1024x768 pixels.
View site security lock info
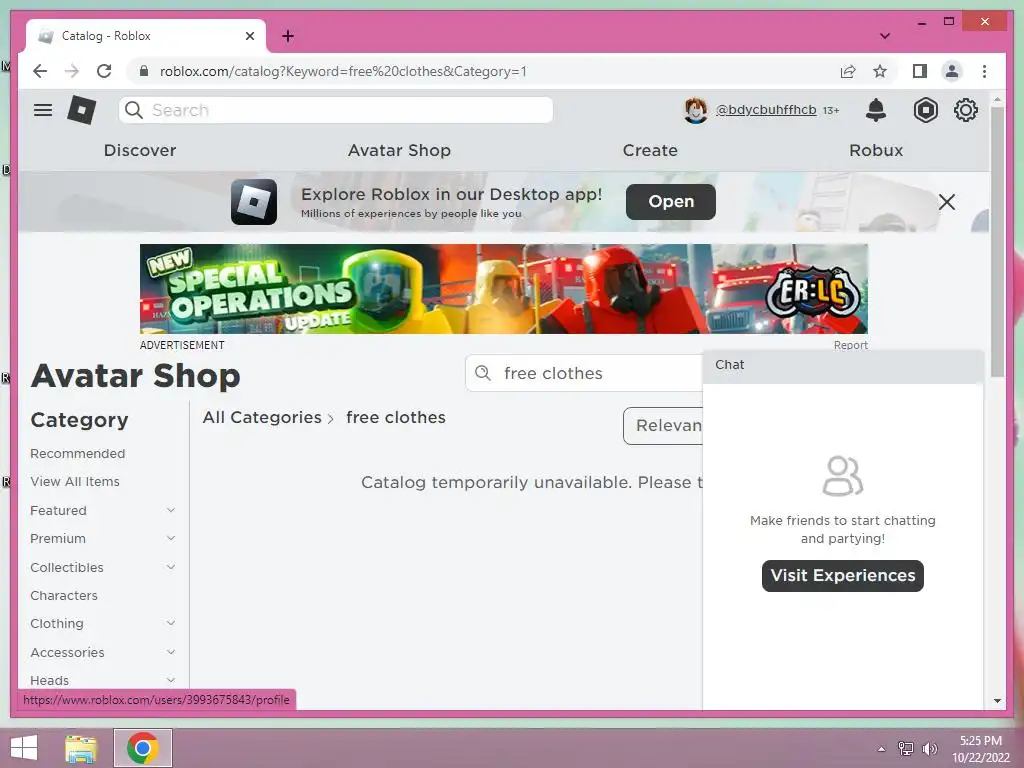click(144, 71)
